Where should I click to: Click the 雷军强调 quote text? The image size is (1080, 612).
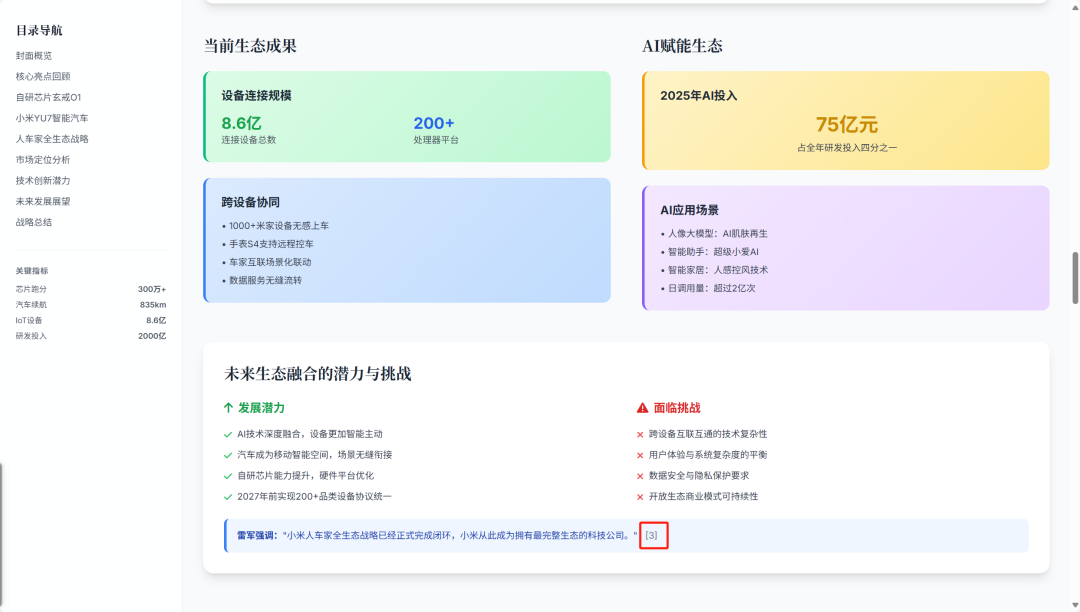[437, 535]
